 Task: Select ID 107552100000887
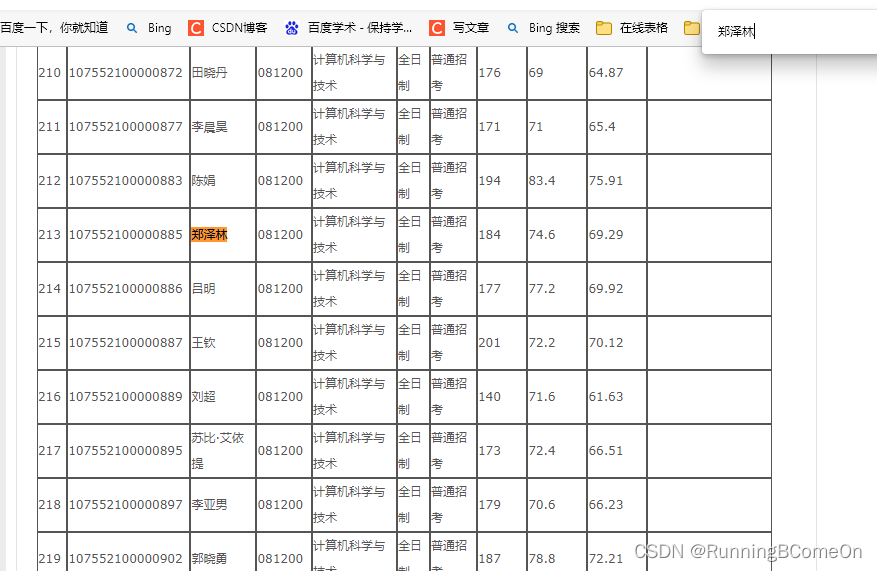click(125, 343)
